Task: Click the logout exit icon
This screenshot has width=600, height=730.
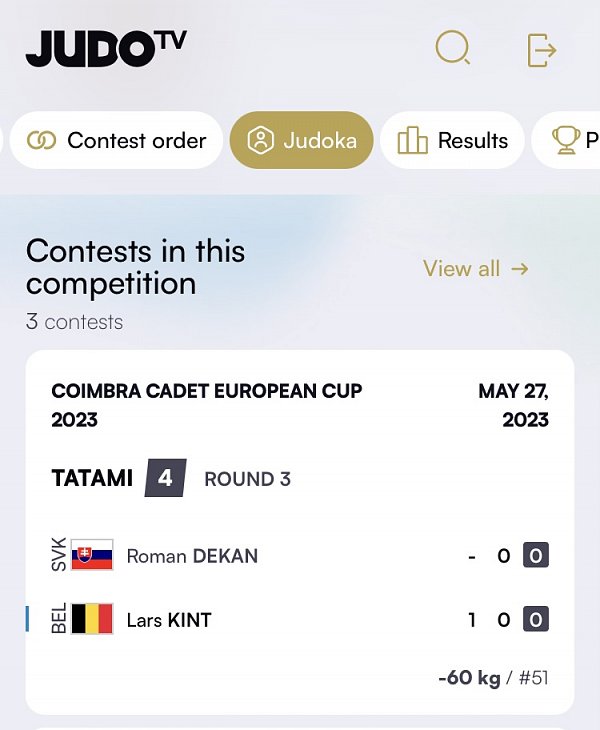Action: click(x=541, y=49)
